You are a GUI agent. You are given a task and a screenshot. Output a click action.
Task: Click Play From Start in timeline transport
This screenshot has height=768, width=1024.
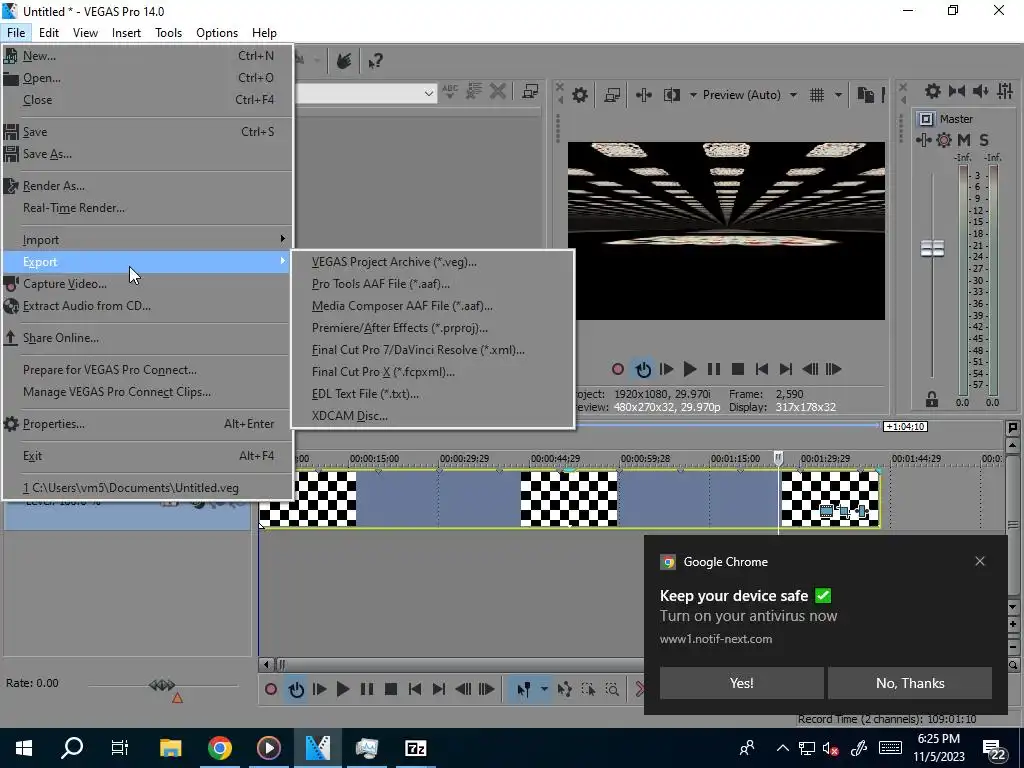click(x=319, y=689)
